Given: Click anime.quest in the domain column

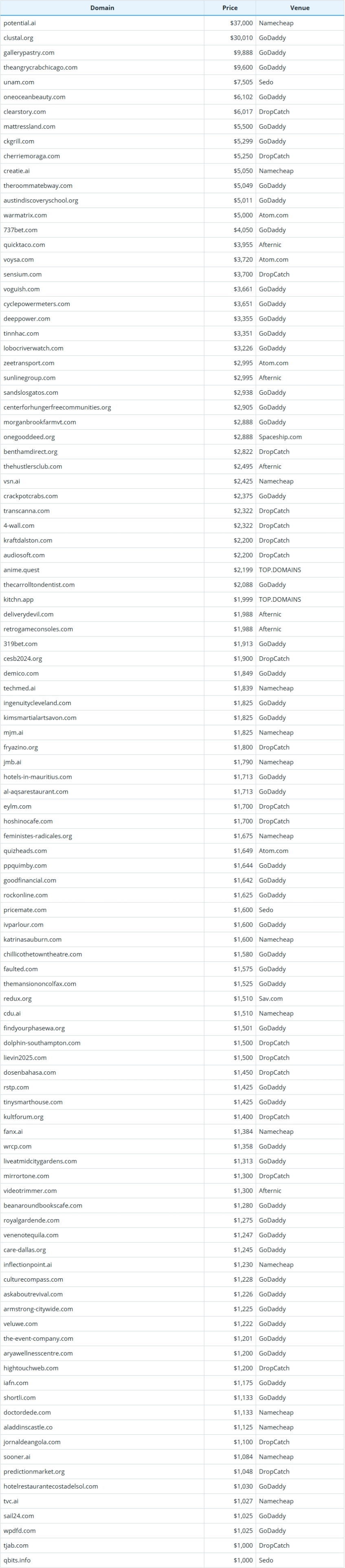Looking at the screenshot, I should (21, 570).
